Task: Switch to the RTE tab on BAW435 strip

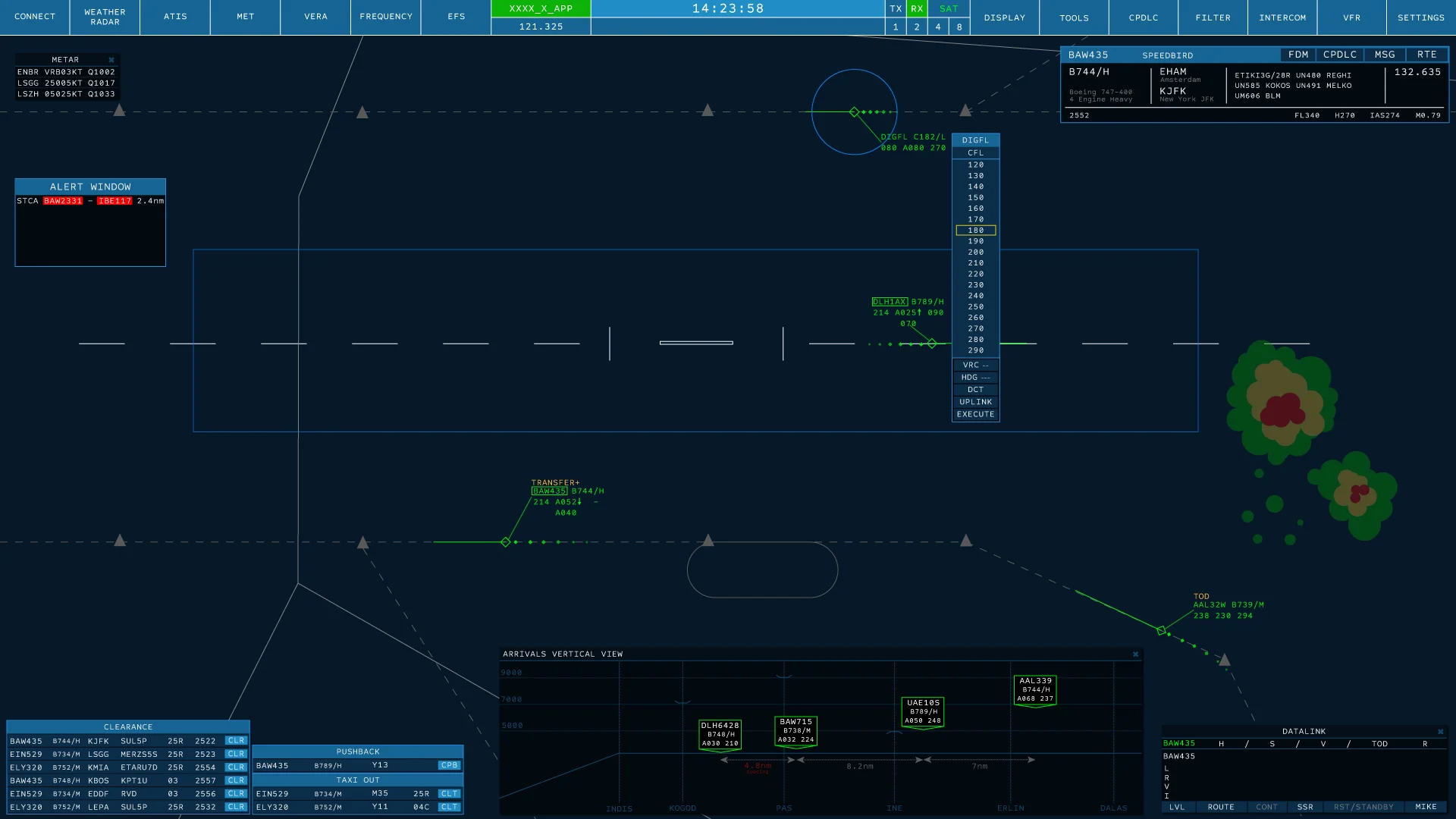Action: [x=1426, y=55]
